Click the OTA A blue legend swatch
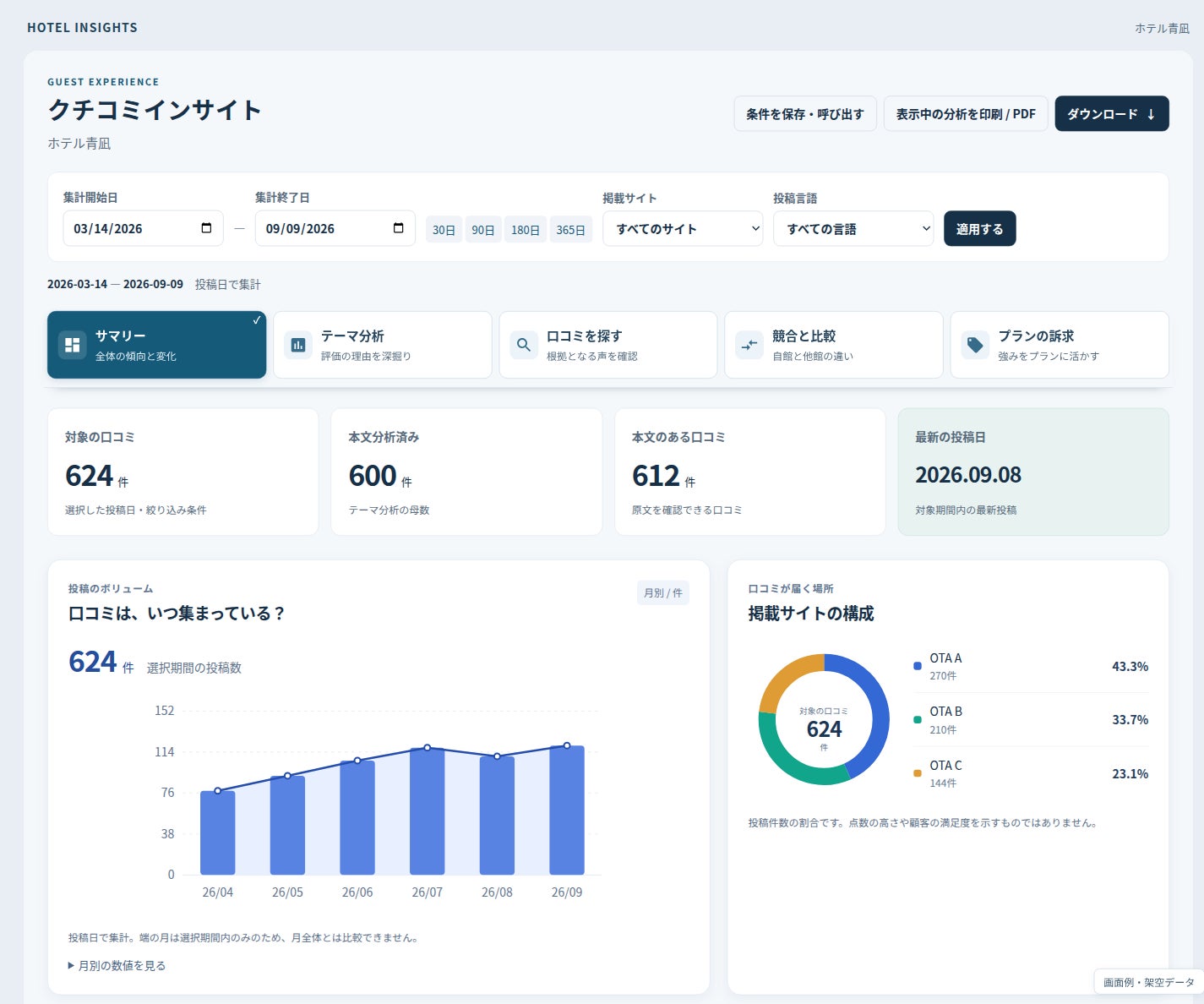The image size is (1204, 1004). [x=918, y=666]
